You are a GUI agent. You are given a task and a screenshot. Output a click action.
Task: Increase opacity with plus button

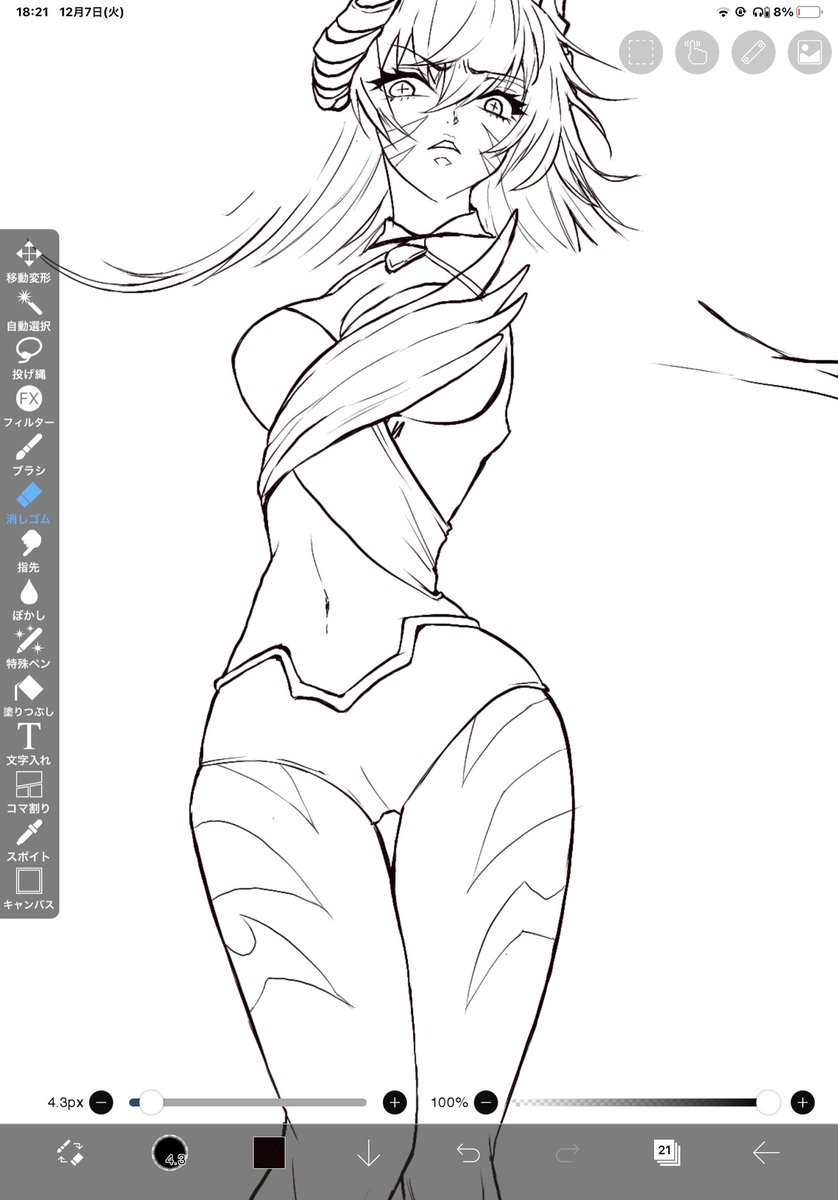click(802, 1102)
